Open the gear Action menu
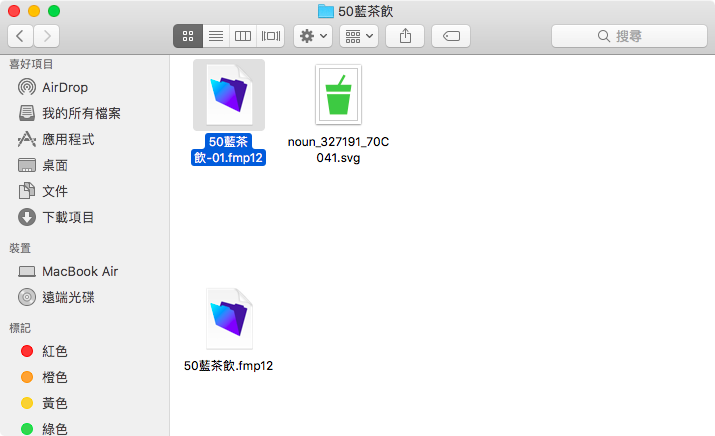 (313, 36)
